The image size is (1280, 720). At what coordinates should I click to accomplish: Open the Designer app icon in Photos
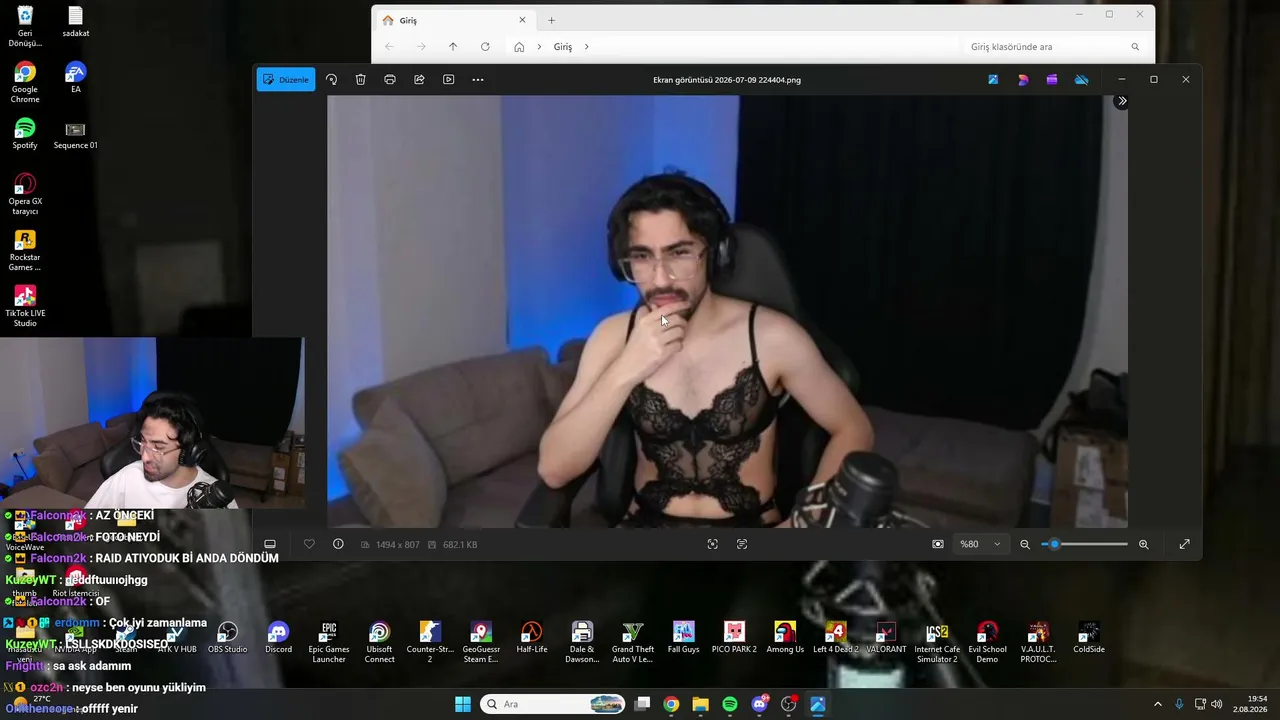click(1022, 80)
